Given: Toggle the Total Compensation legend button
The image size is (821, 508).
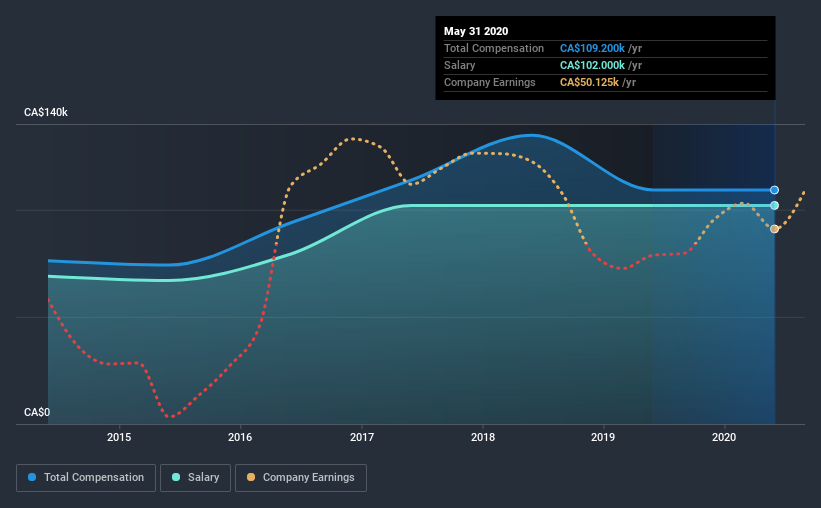Looking at the screenshot, I should [86, 478].
